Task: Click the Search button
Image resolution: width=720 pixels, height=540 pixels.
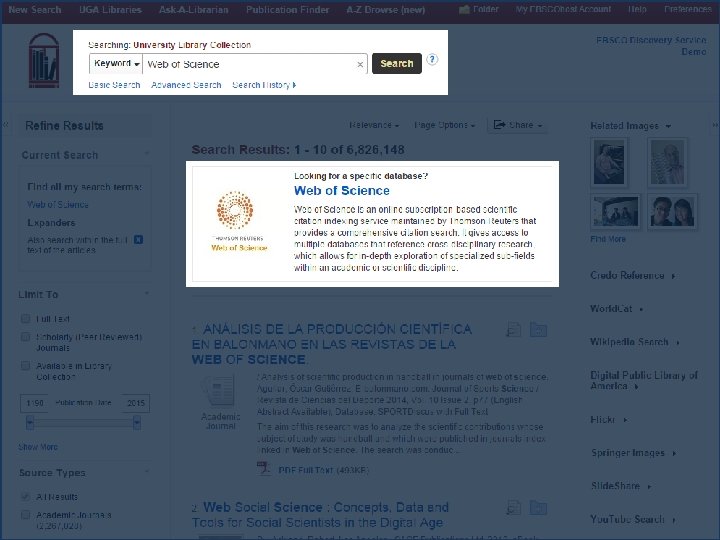Action: tap(397, 63)
